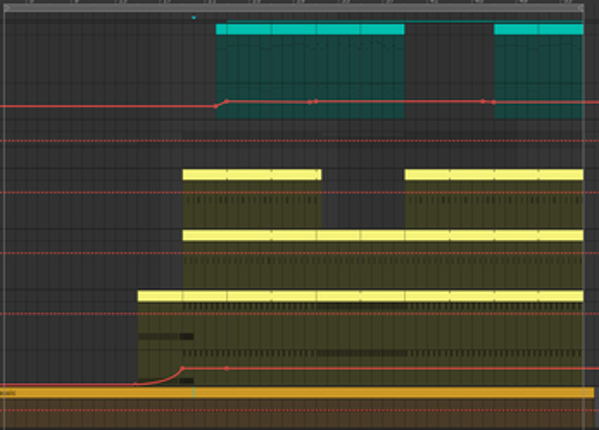Click the loop brace end handle
Viewport: 599px width, 430px height.
[580, 8]
